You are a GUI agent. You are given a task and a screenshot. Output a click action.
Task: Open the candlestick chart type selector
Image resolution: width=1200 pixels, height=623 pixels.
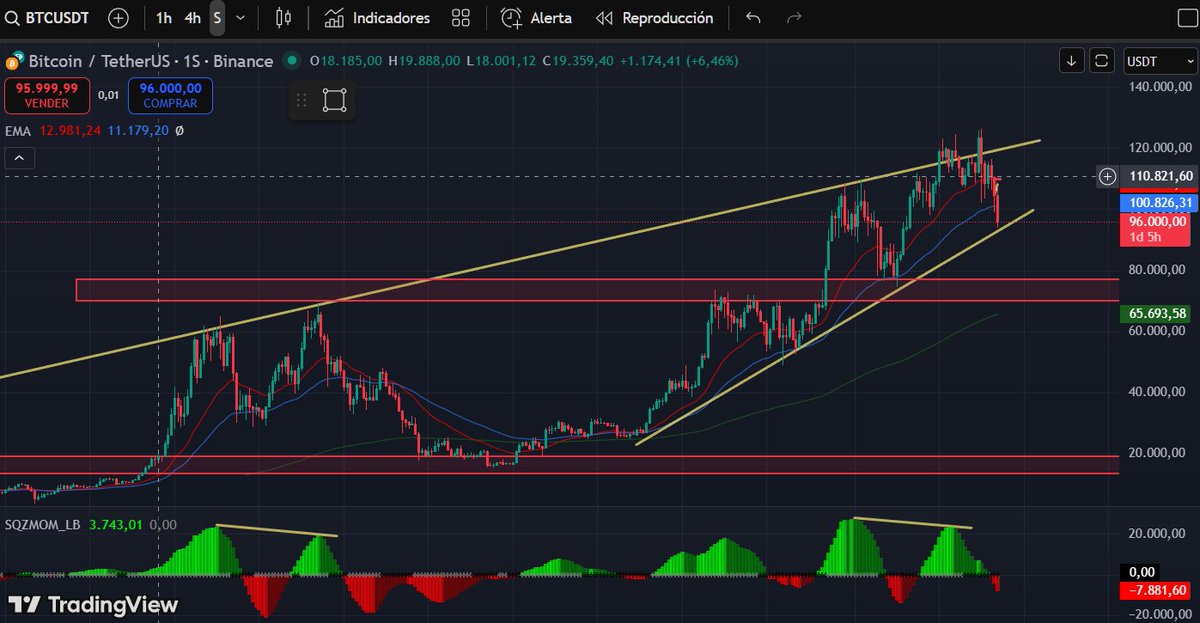(283, 18)
